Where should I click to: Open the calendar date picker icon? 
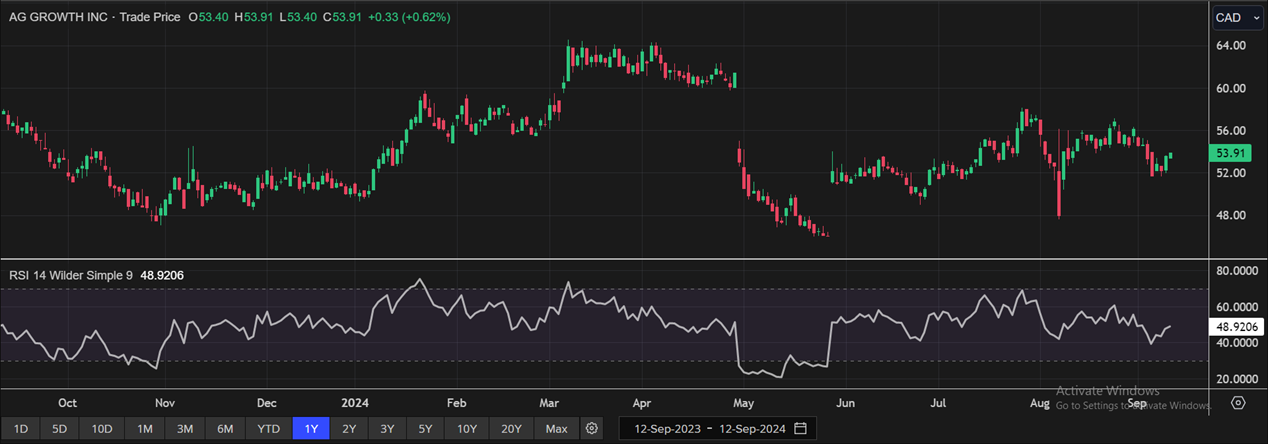point(800,429)
